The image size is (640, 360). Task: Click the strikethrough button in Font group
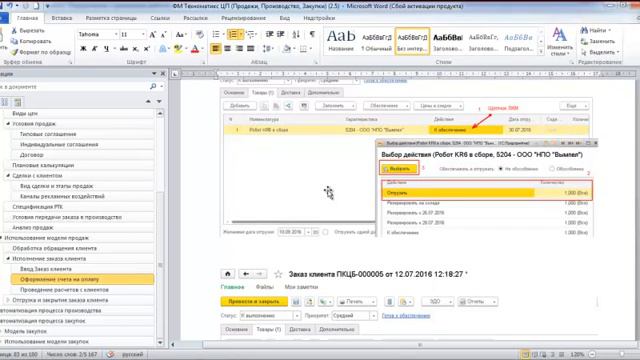click(124, 49)
